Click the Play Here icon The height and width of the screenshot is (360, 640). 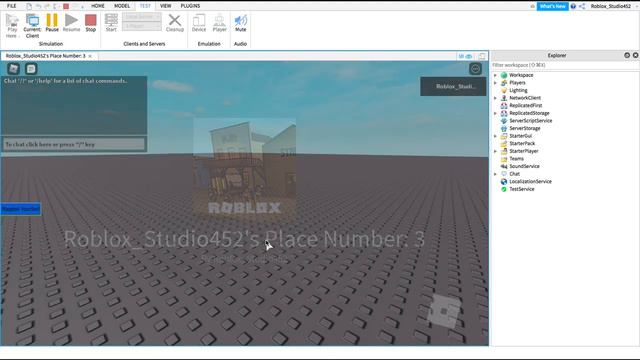(x=12, y=25)
